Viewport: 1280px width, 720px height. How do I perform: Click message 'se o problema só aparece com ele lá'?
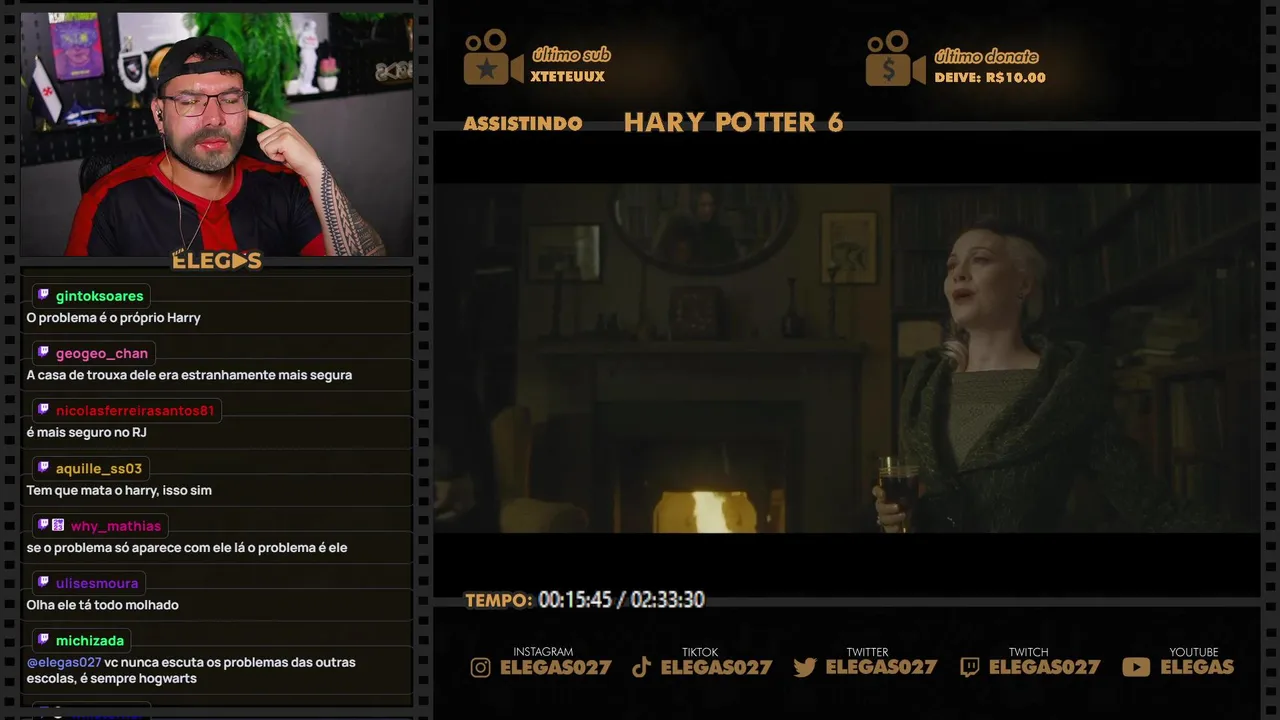coord(187,548)
